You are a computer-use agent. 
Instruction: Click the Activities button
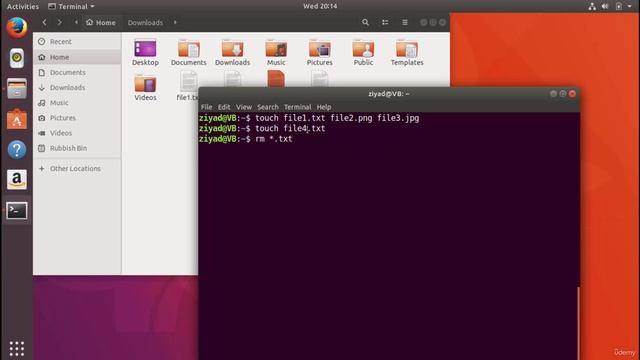tap(23, 6)
